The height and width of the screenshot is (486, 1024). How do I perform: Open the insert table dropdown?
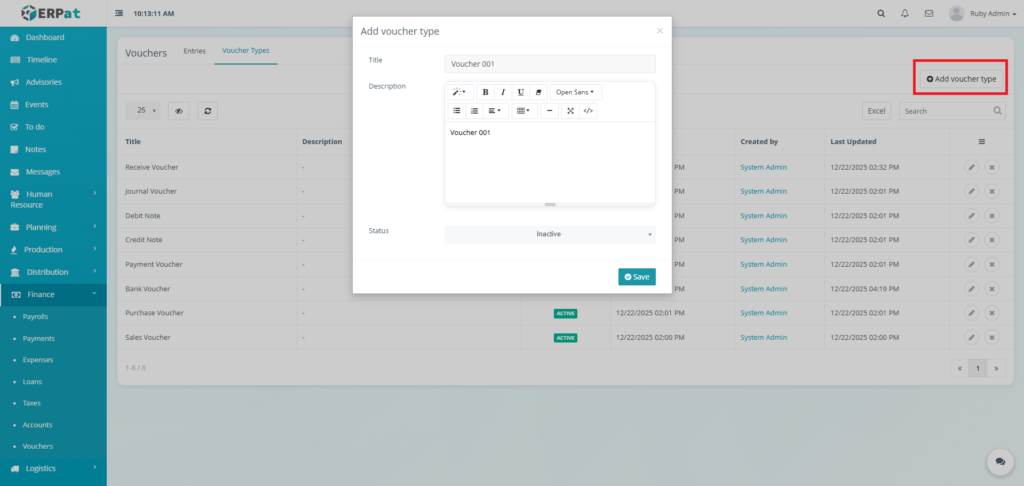tap(524, 111)
